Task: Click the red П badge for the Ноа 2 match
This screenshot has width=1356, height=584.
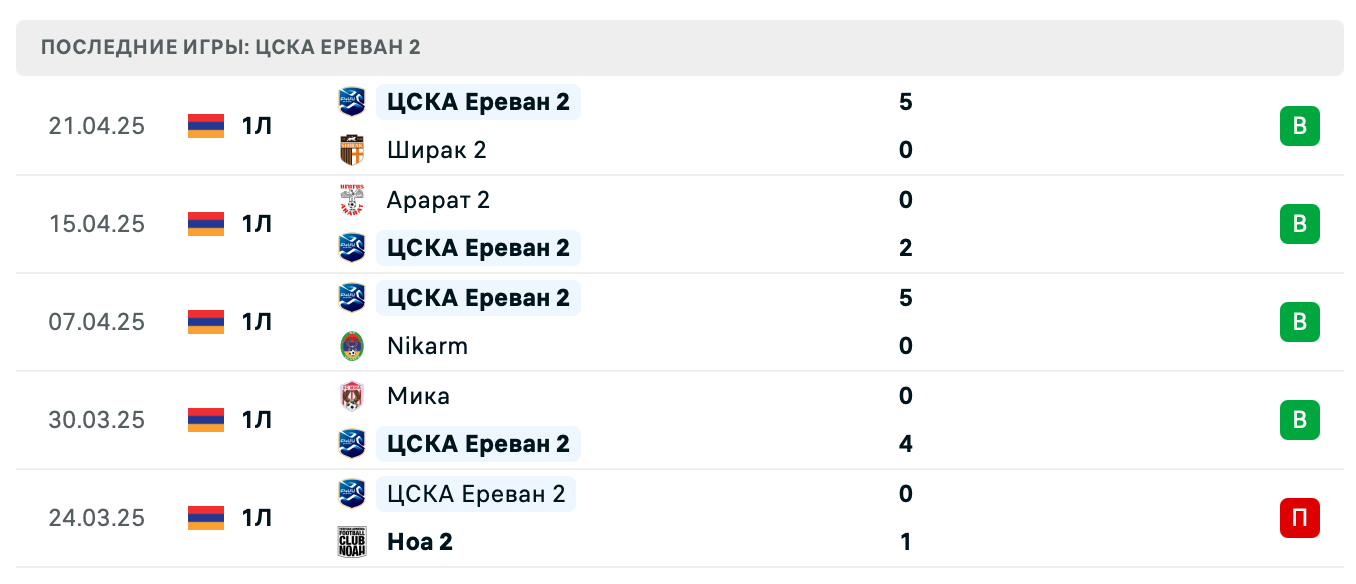Action: point(1299,518)
